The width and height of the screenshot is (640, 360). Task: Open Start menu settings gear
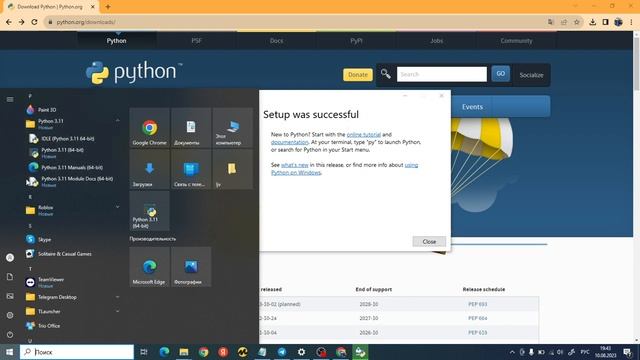point(10,315)
